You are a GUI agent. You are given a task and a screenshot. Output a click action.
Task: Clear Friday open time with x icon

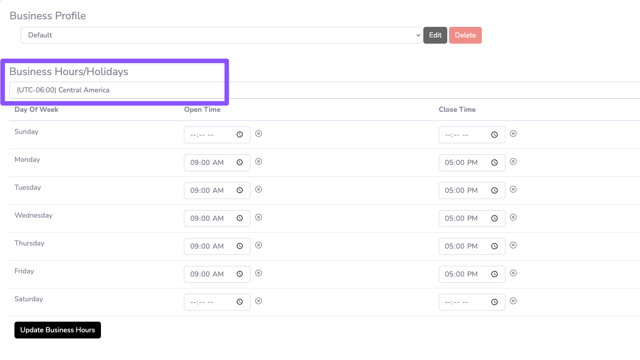pyautogui.click(x=258, y=273)
